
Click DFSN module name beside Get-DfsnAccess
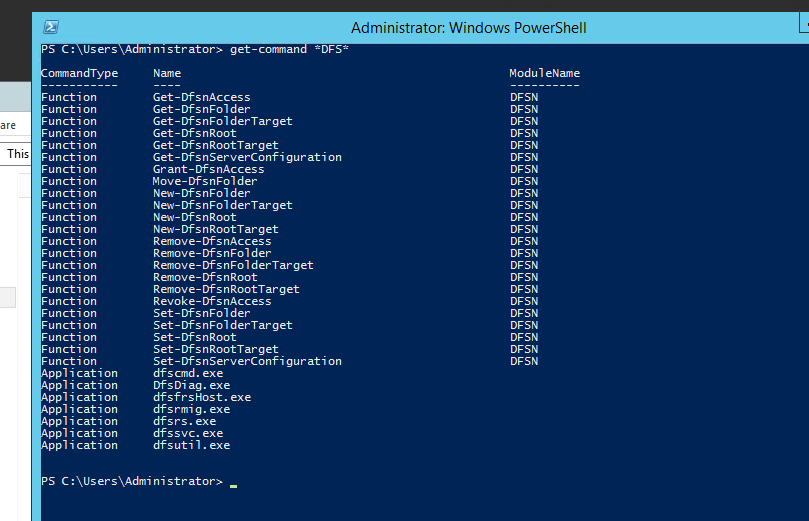coord(524,97)
